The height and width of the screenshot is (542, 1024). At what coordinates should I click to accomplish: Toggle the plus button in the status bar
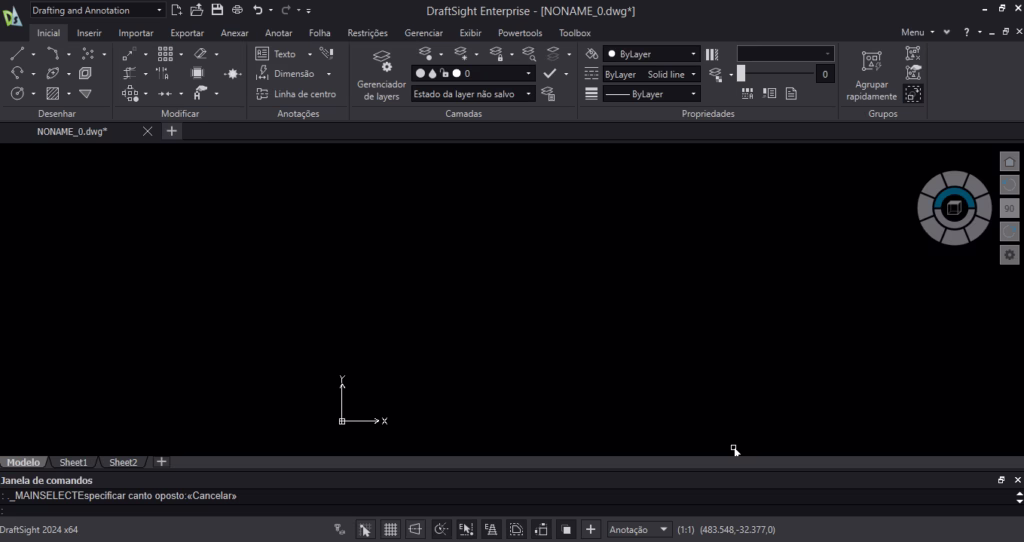click(x=590, y=530)
